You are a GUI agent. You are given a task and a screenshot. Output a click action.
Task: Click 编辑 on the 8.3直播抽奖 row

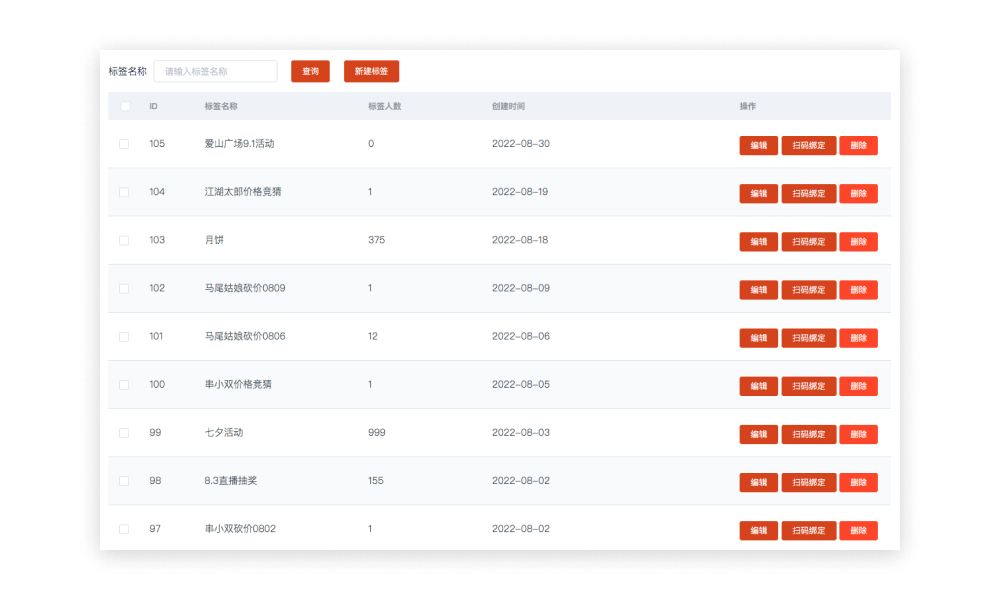tap(758, 482)
